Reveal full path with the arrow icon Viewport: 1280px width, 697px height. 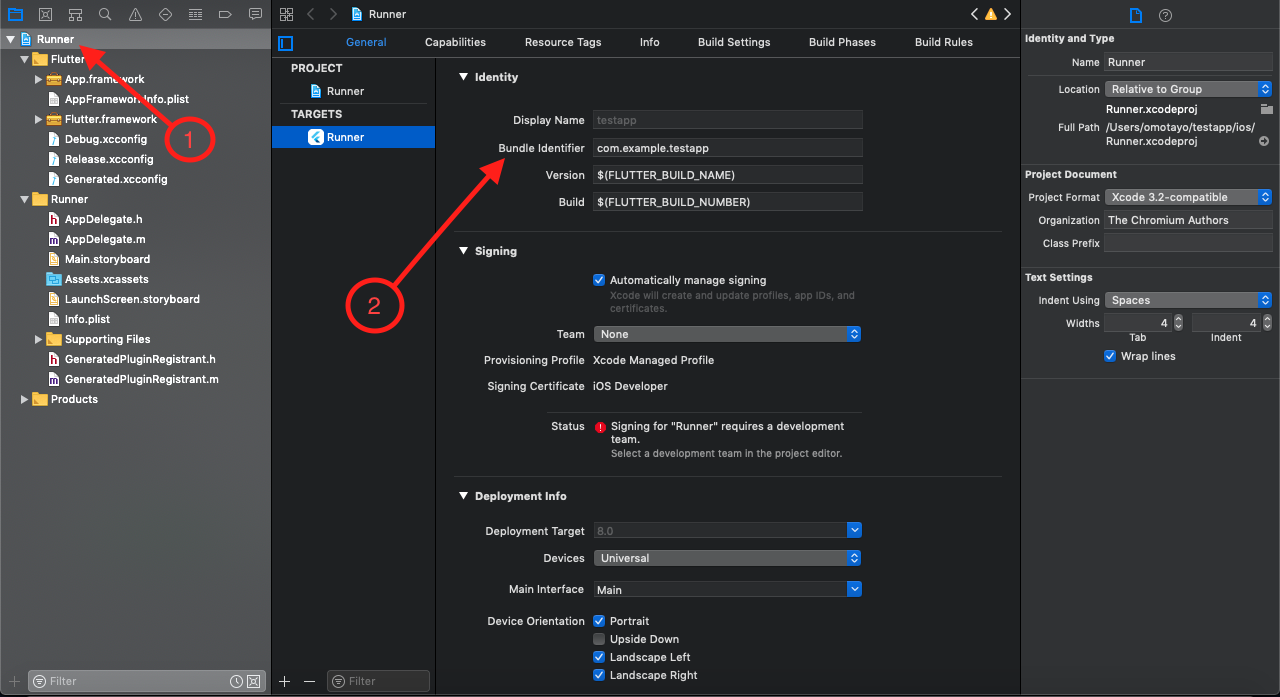(x=1264, y=141)
